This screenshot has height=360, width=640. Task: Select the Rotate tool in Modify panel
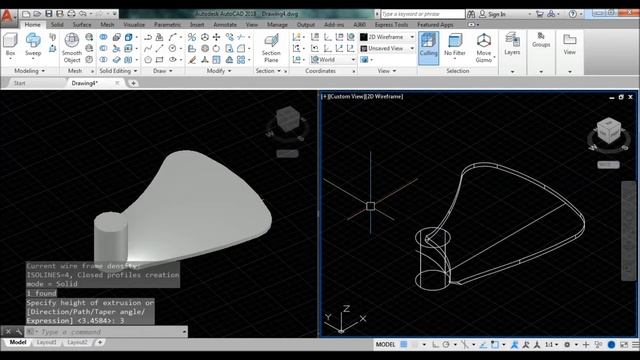[216, 49]
